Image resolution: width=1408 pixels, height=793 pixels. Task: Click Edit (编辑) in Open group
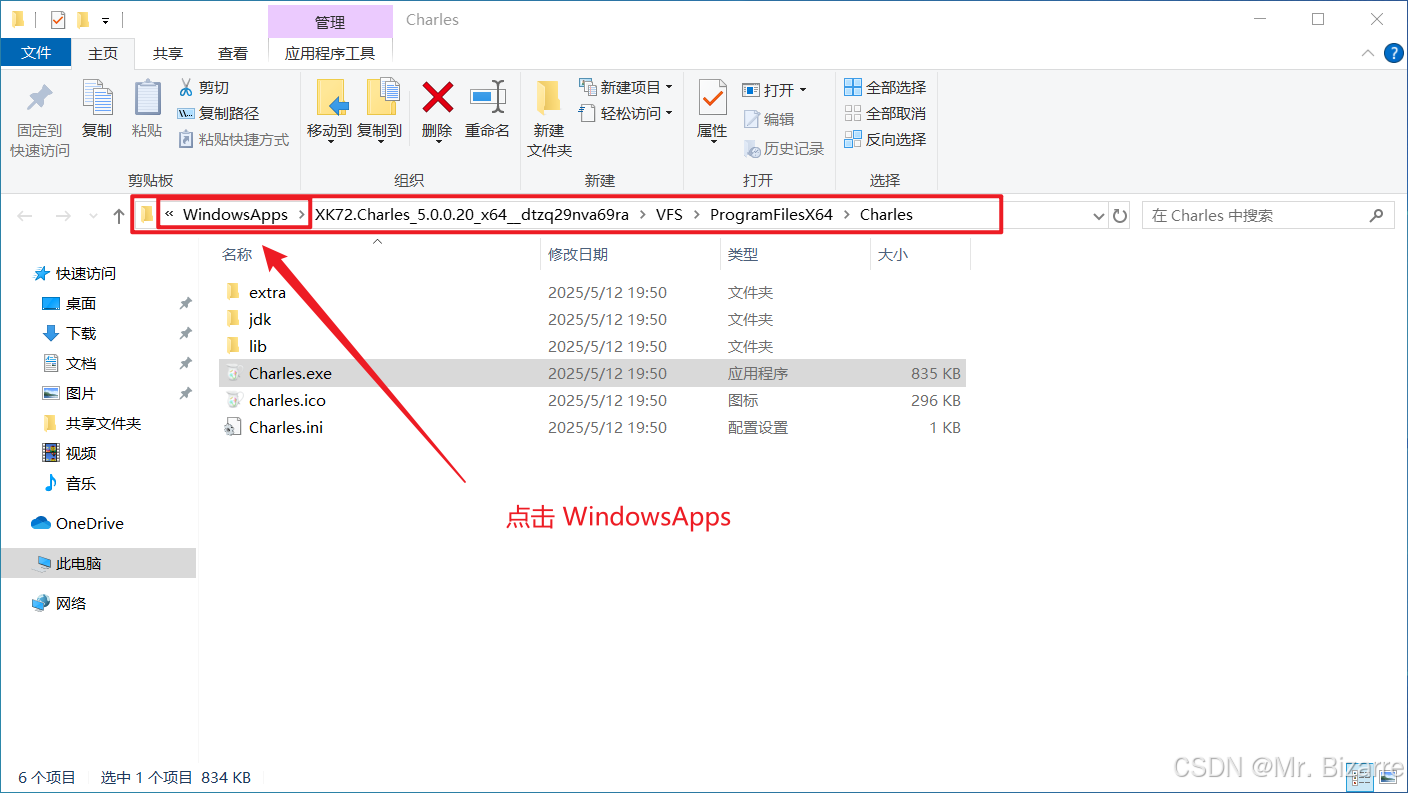point(769,119)
